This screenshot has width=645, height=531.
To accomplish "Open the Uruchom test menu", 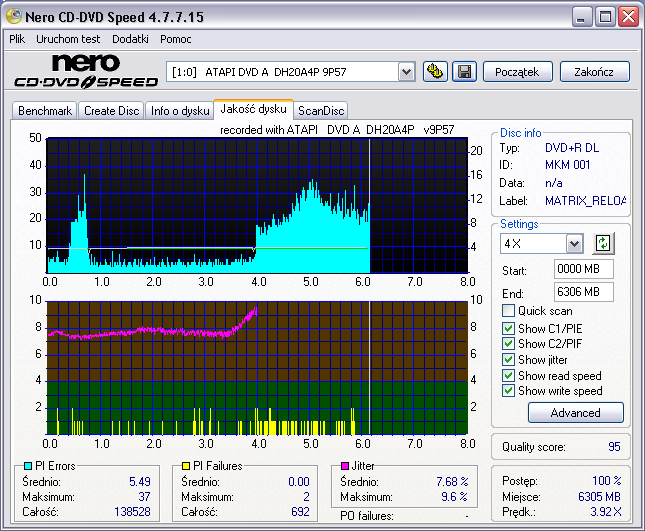I will (x=68, y=39).
